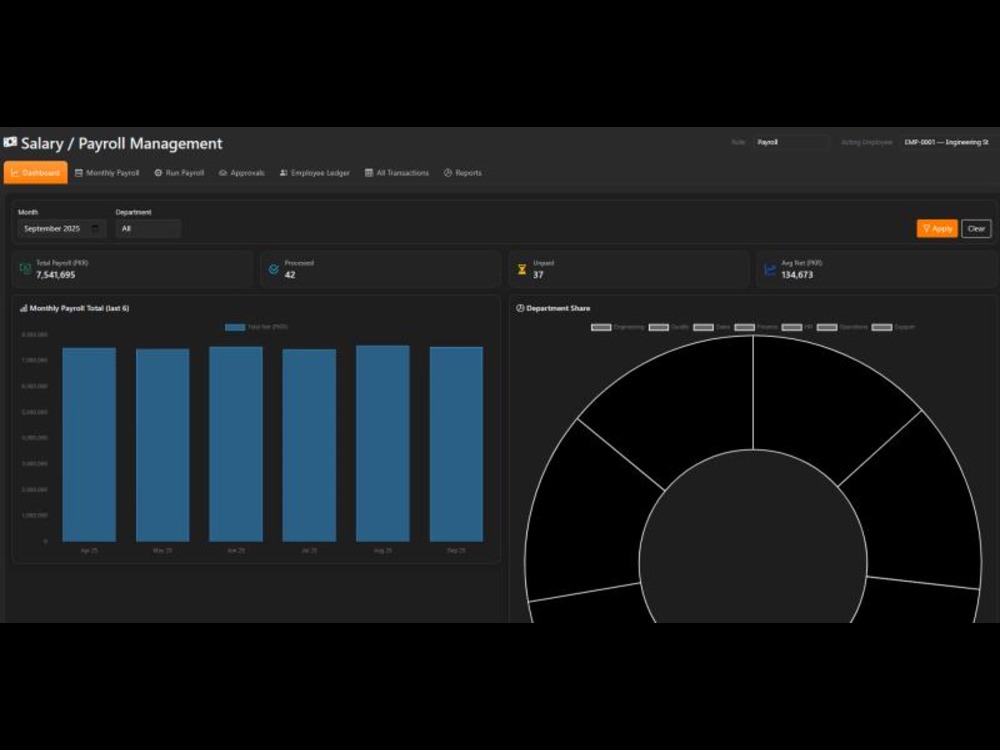
Task: Click the Processed check-circle icon
Action: coord(274,269)
